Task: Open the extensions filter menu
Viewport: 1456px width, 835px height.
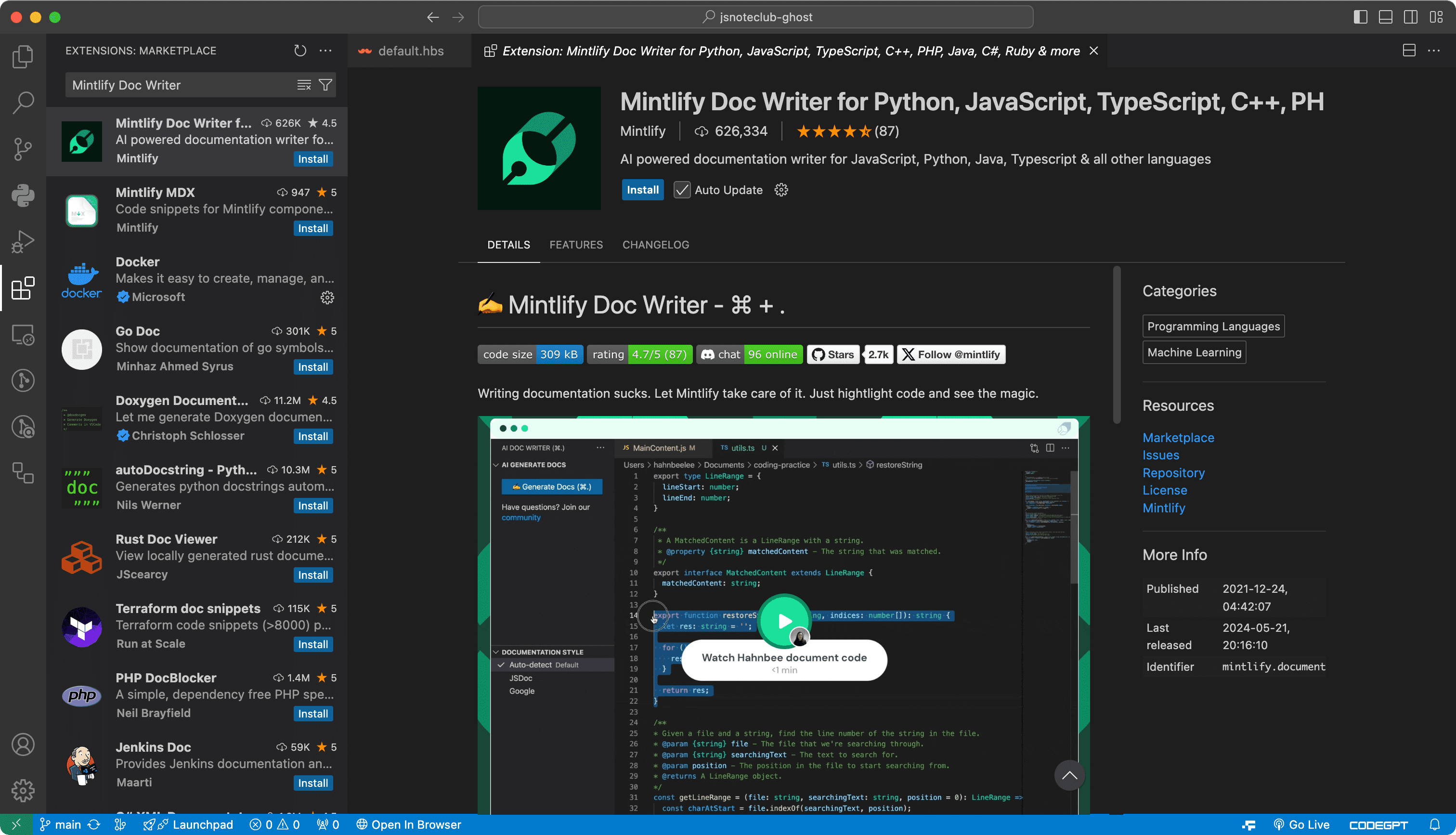Action: click(x=325, y=85)
